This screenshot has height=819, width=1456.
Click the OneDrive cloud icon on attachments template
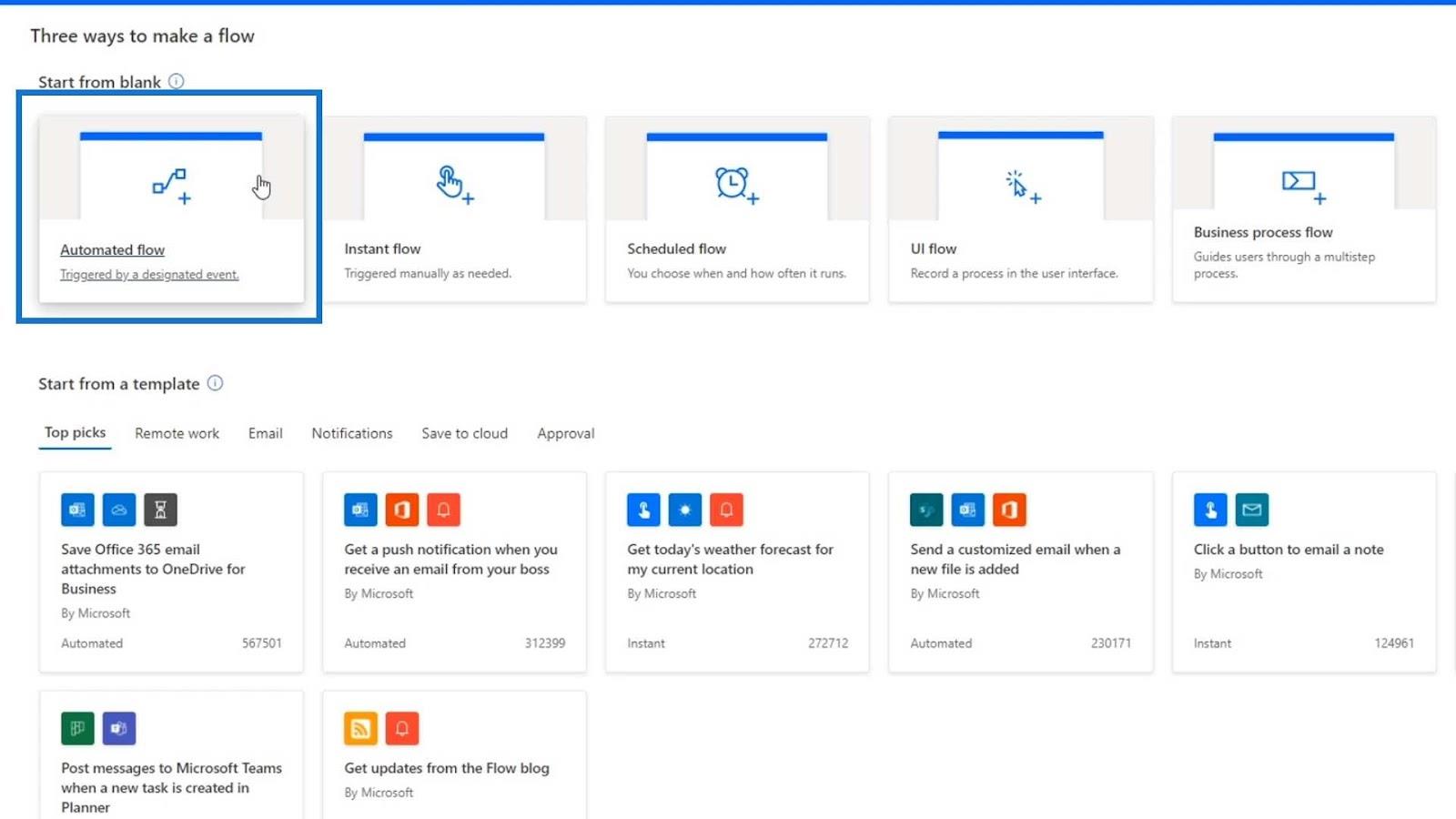click(119, 510)
